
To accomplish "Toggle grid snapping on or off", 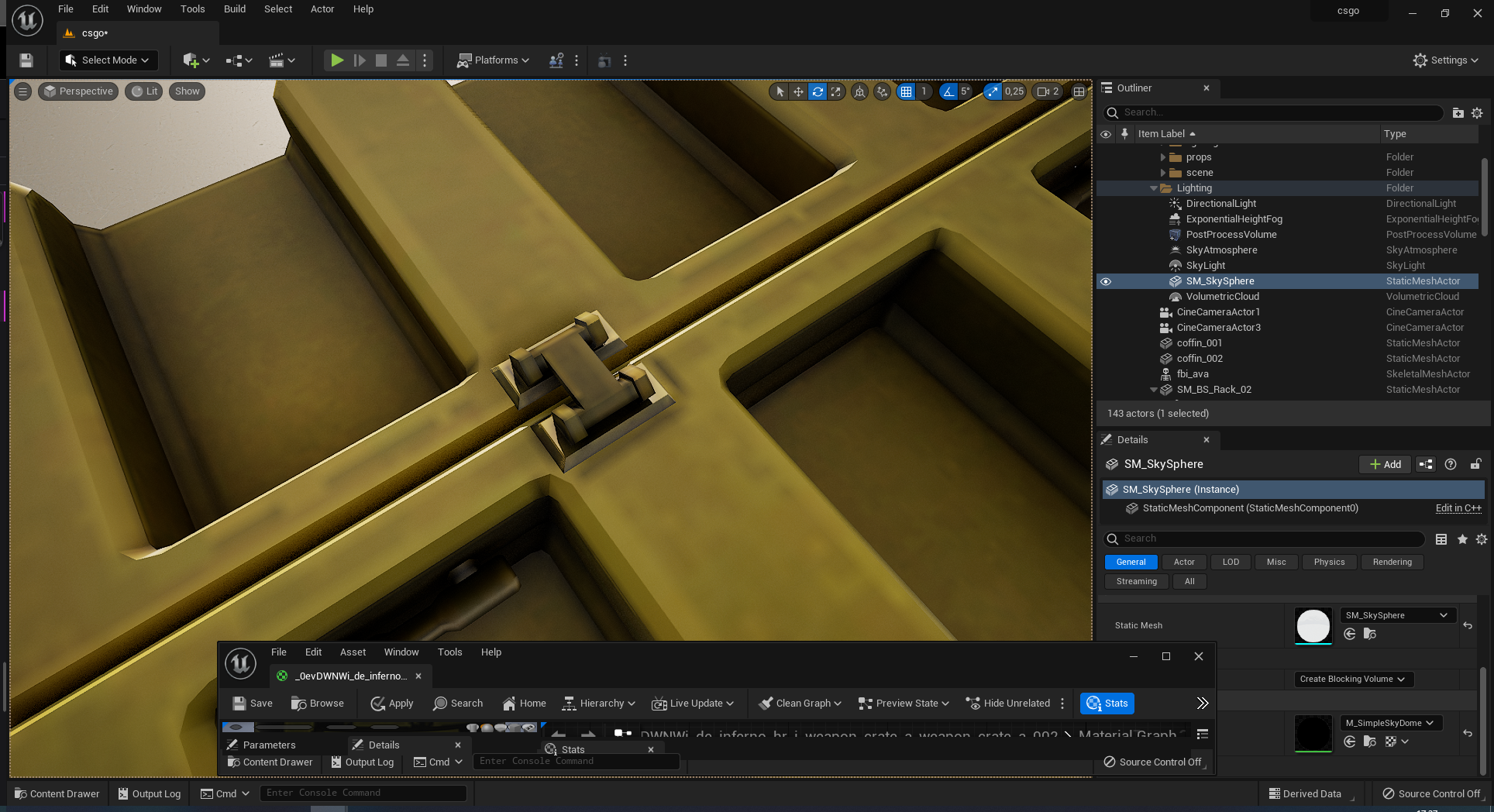I will (906, 91).
